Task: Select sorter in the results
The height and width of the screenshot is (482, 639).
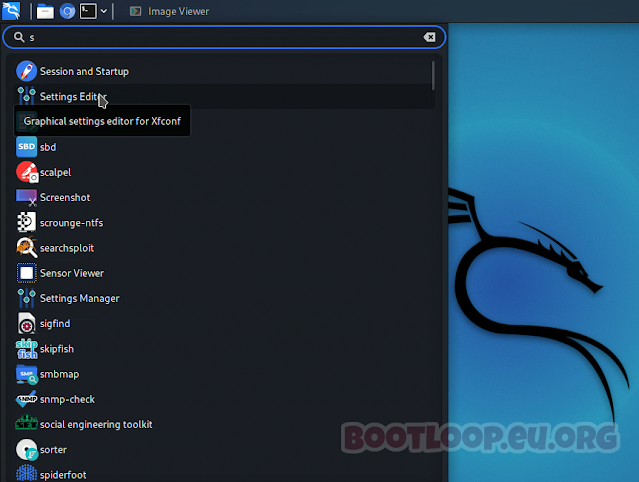Action: (224, 450)
